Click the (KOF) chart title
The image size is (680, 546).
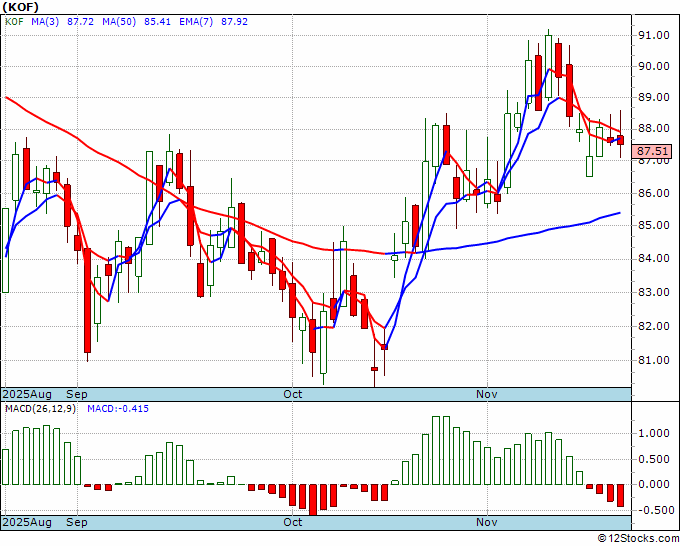[21, 7]
